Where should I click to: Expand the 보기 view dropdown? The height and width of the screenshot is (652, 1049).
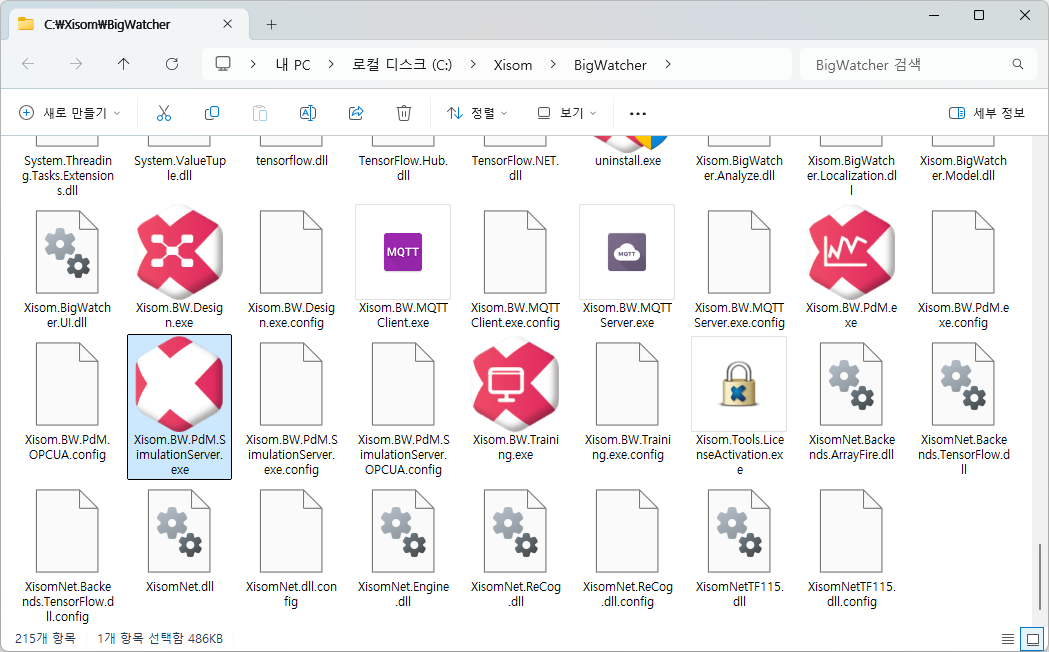[x=567, y=113]
